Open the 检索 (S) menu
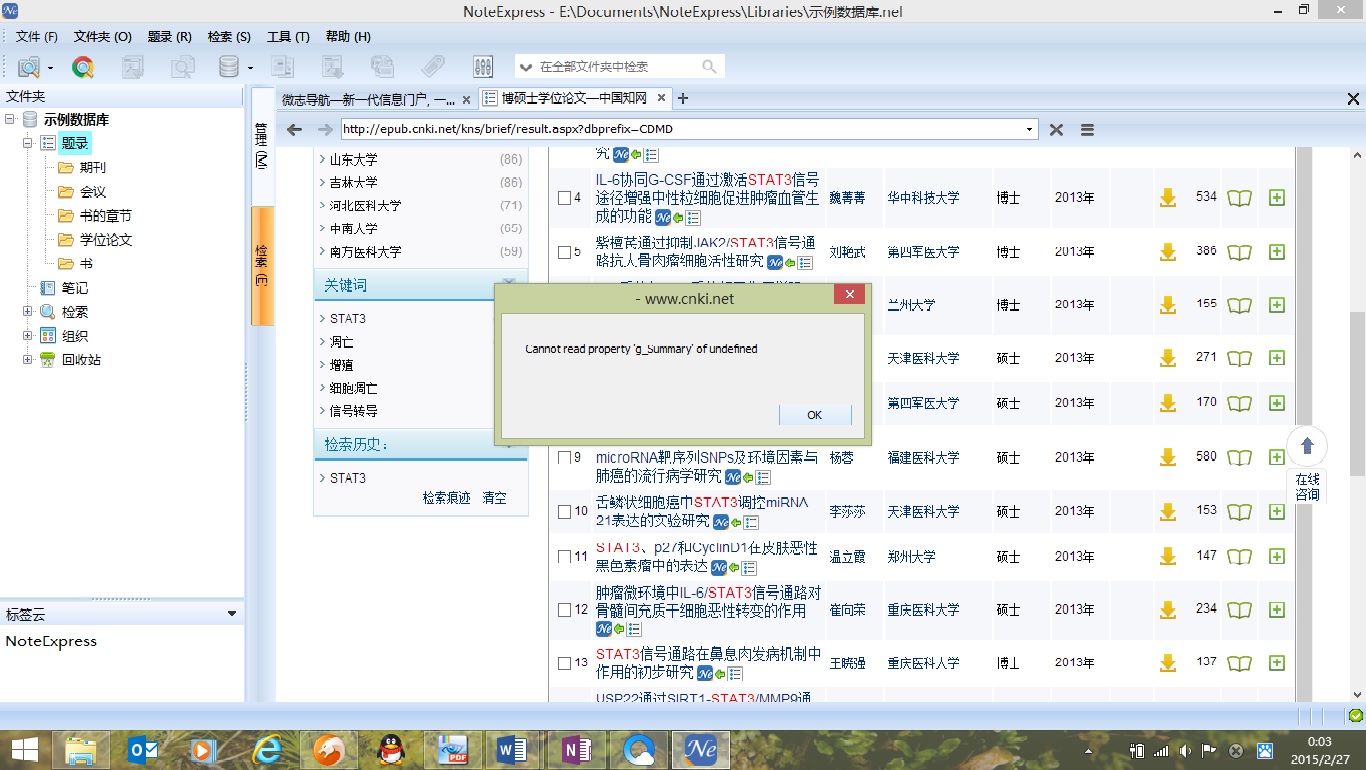Image resolution: width=1366 pixels, height=770 pixels. click(229, 36)
